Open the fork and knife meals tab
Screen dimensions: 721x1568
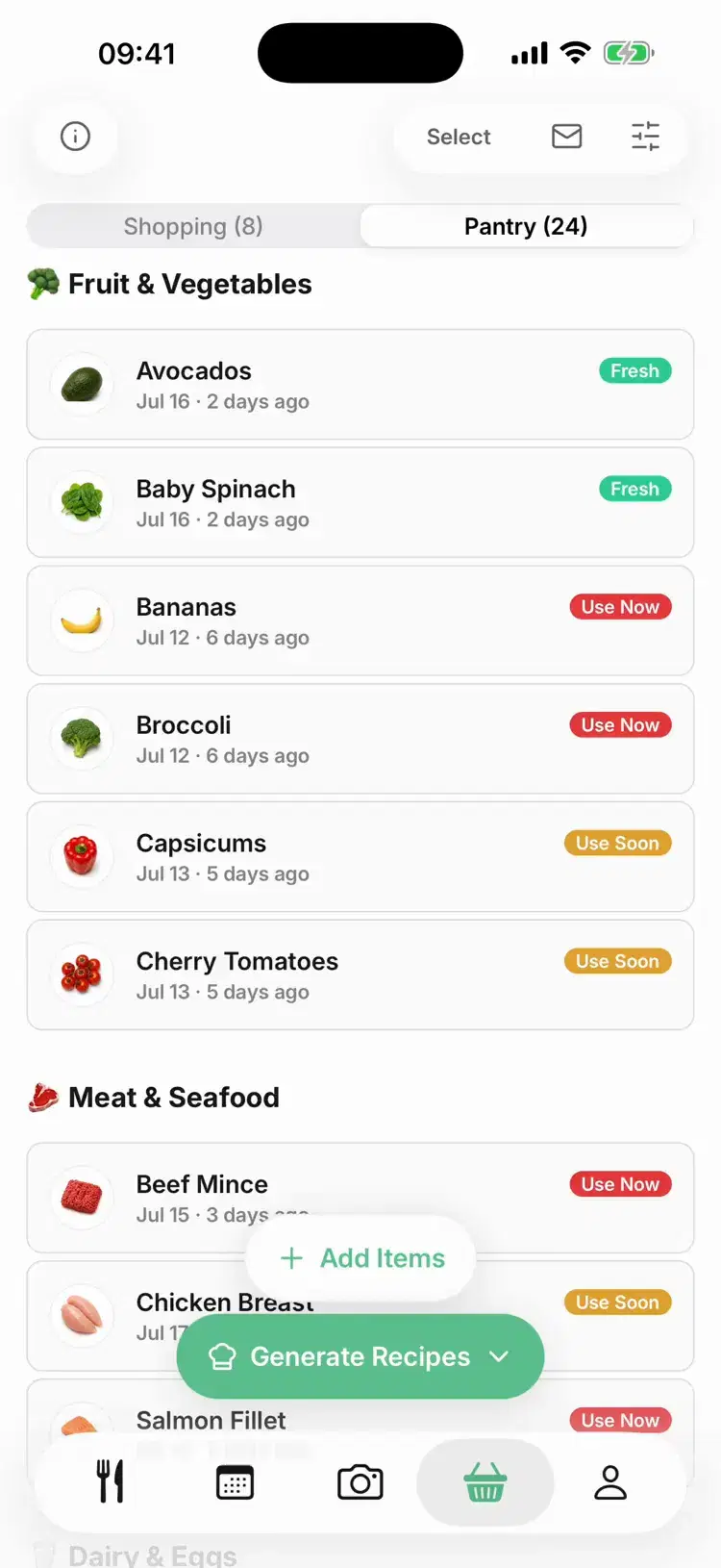click(x=111, y=1481)
